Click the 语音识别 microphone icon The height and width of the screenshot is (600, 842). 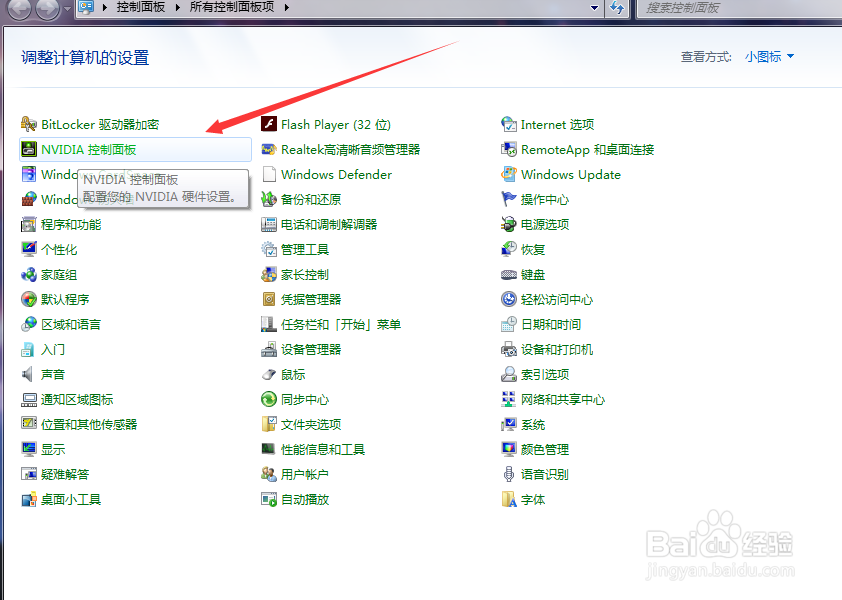pos(509,474)
